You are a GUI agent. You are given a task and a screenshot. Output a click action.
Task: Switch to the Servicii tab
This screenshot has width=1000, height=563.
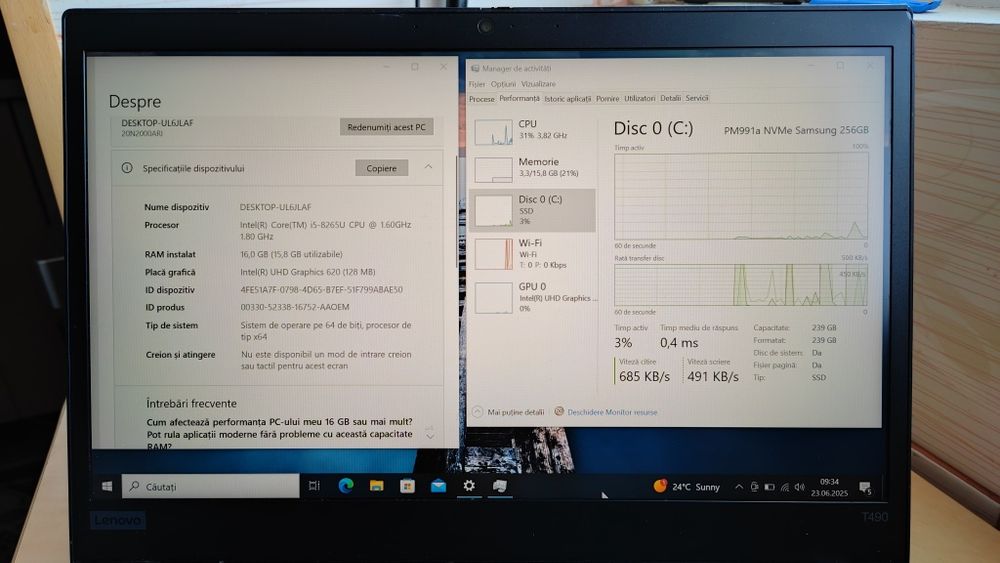click(697, 98)
